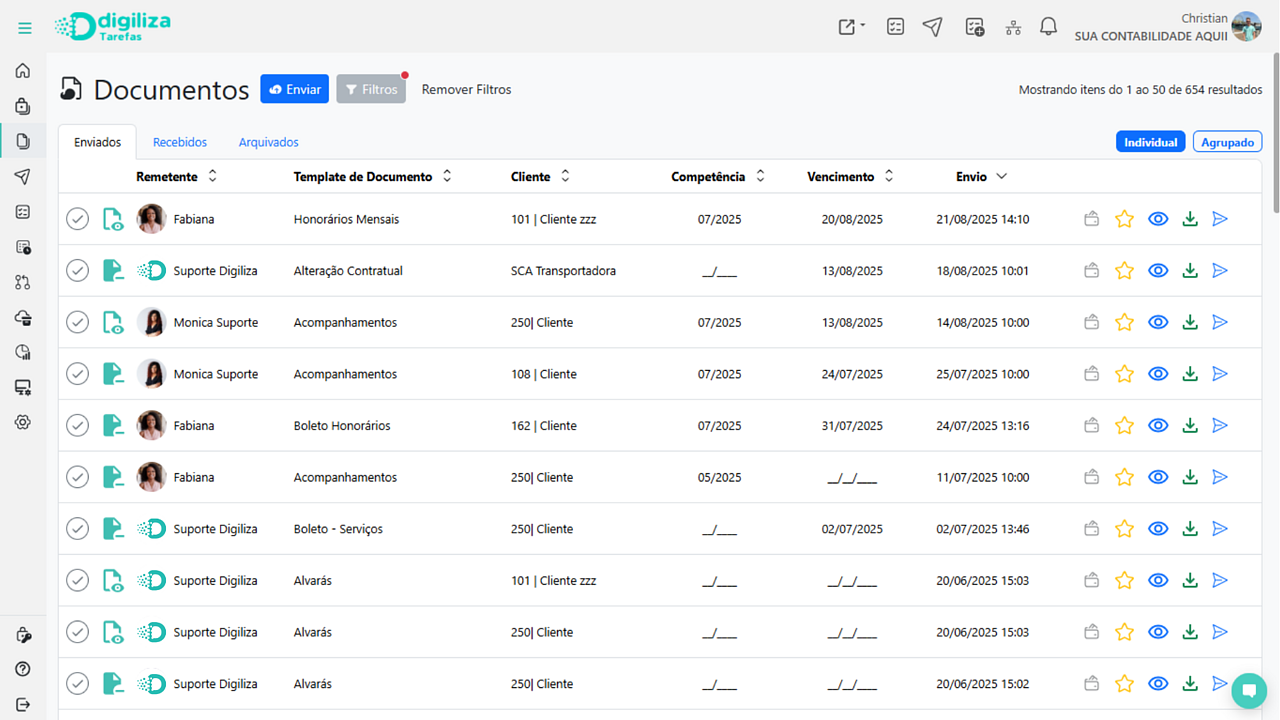1280x720 pixels.
Task: Download the Honorários Mensais document
Action: [1189, 219]
